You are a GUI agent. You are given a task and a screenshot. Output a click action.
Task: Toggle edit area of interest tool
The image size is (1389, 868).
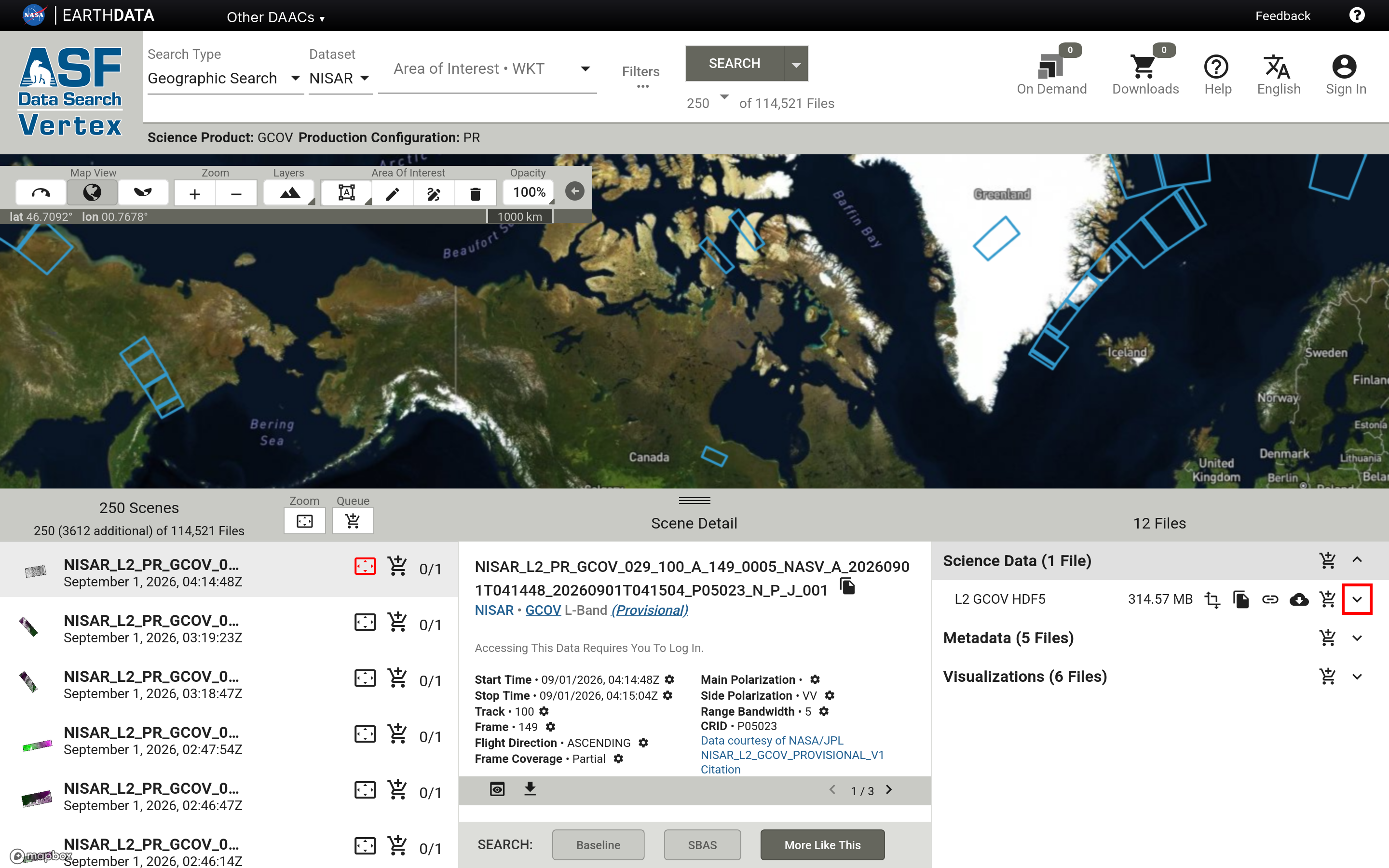434,193
